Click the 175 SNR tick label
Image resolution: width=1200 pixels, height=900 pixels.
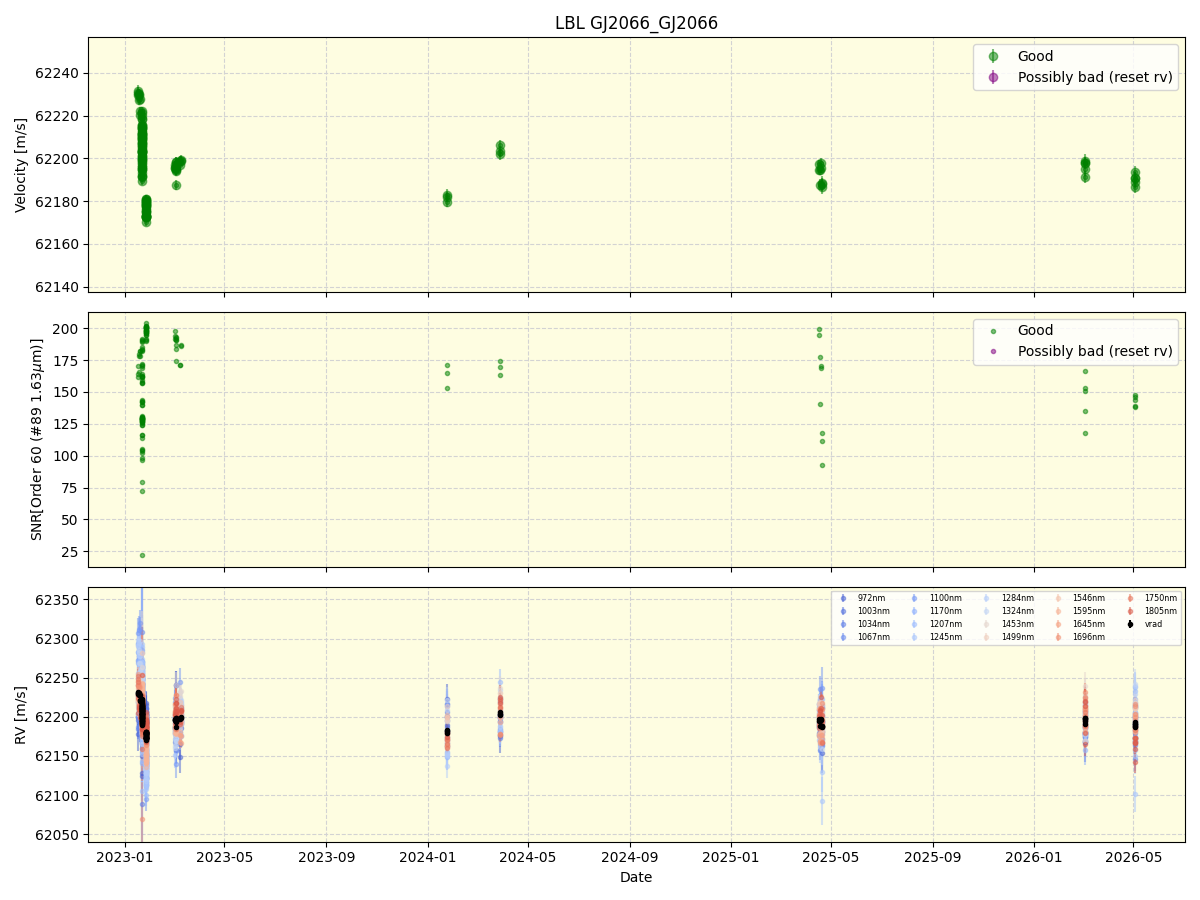(x=68, y=361)
